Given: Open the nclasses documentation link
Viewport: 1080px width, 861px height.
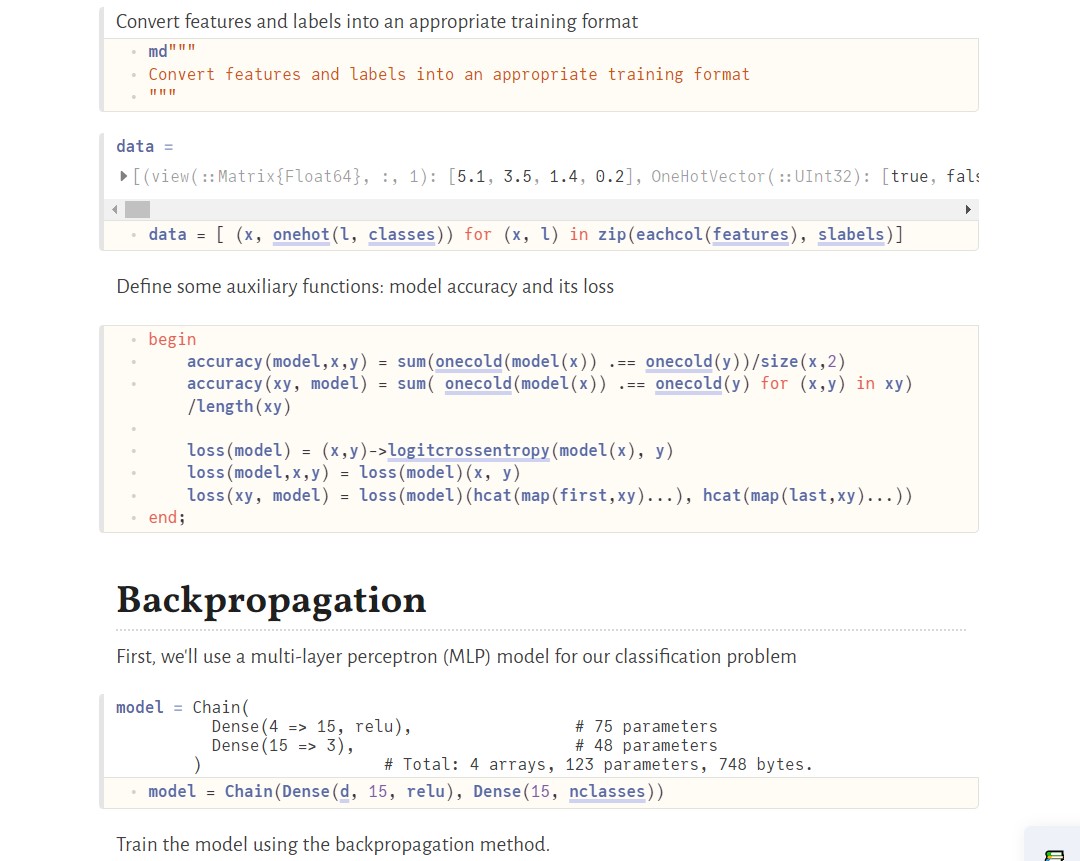Looking at the screenshot, I should pyautogui.click(x=607, y=791).
